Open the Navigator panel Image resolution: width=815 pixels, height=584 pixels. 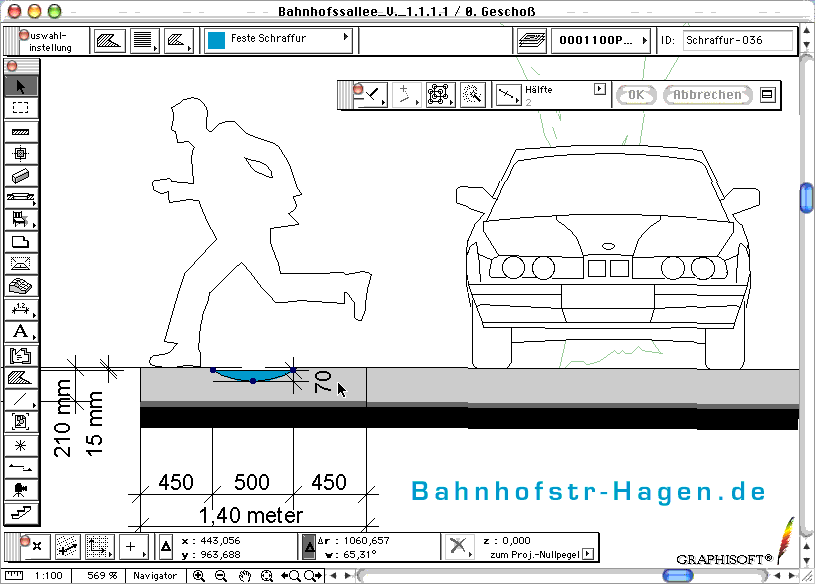pyautogui.click(x=155, y=576)
